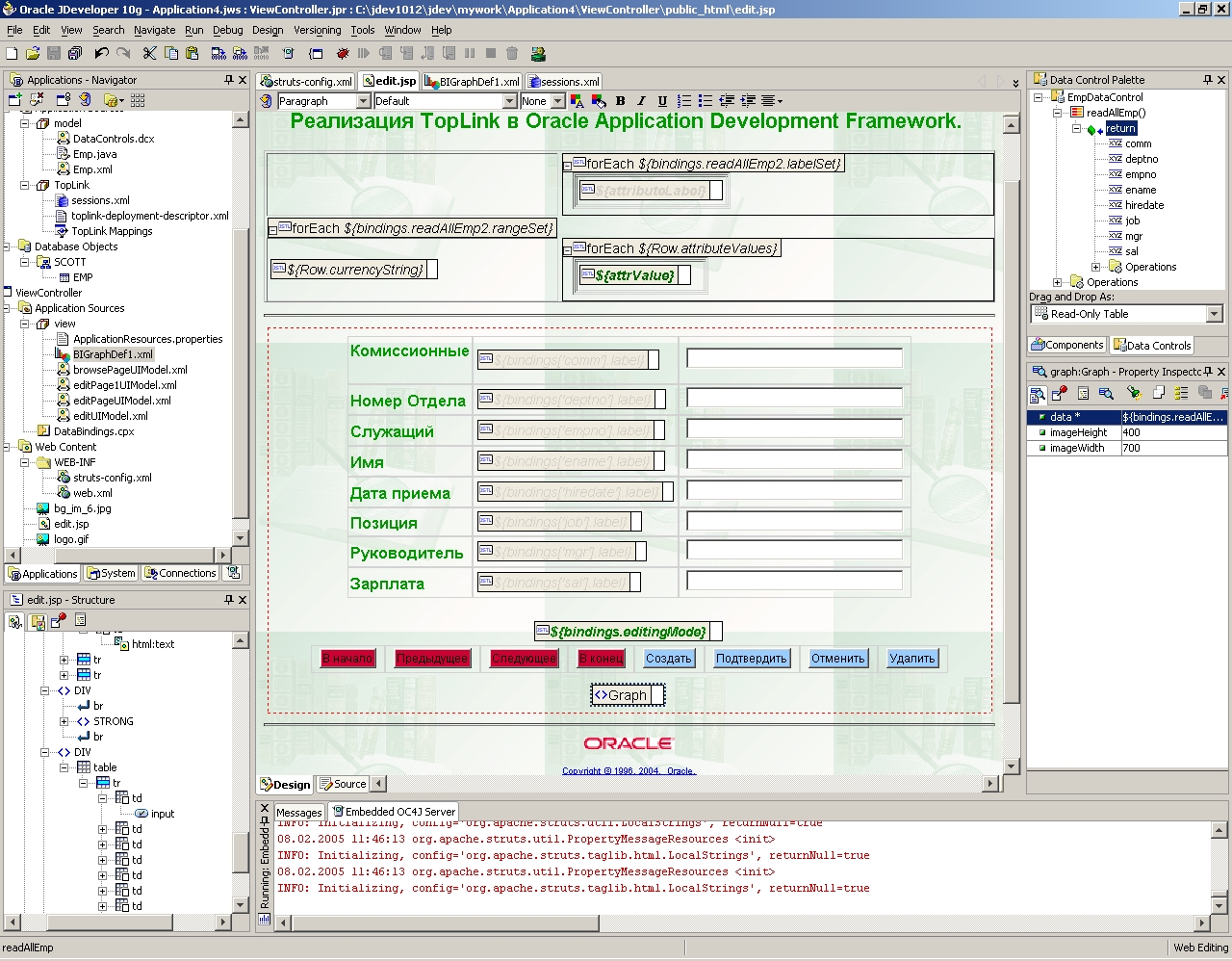Pin the Structure panel
Image resolution: width=1232 pixels, height=961 pixels.
(229, 600)
